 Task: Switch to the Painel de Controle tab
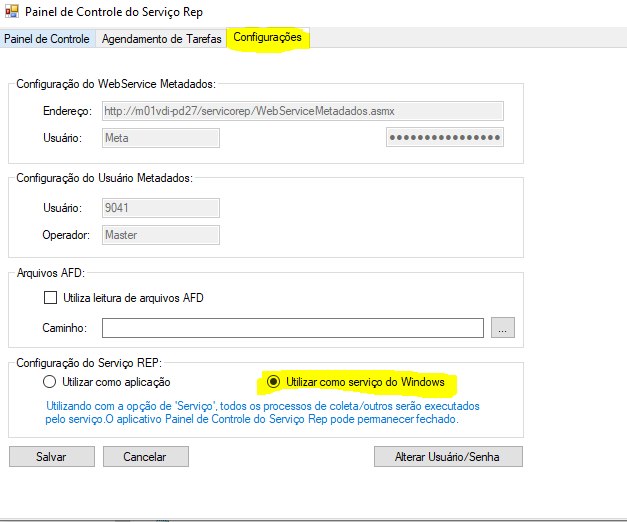47,39
